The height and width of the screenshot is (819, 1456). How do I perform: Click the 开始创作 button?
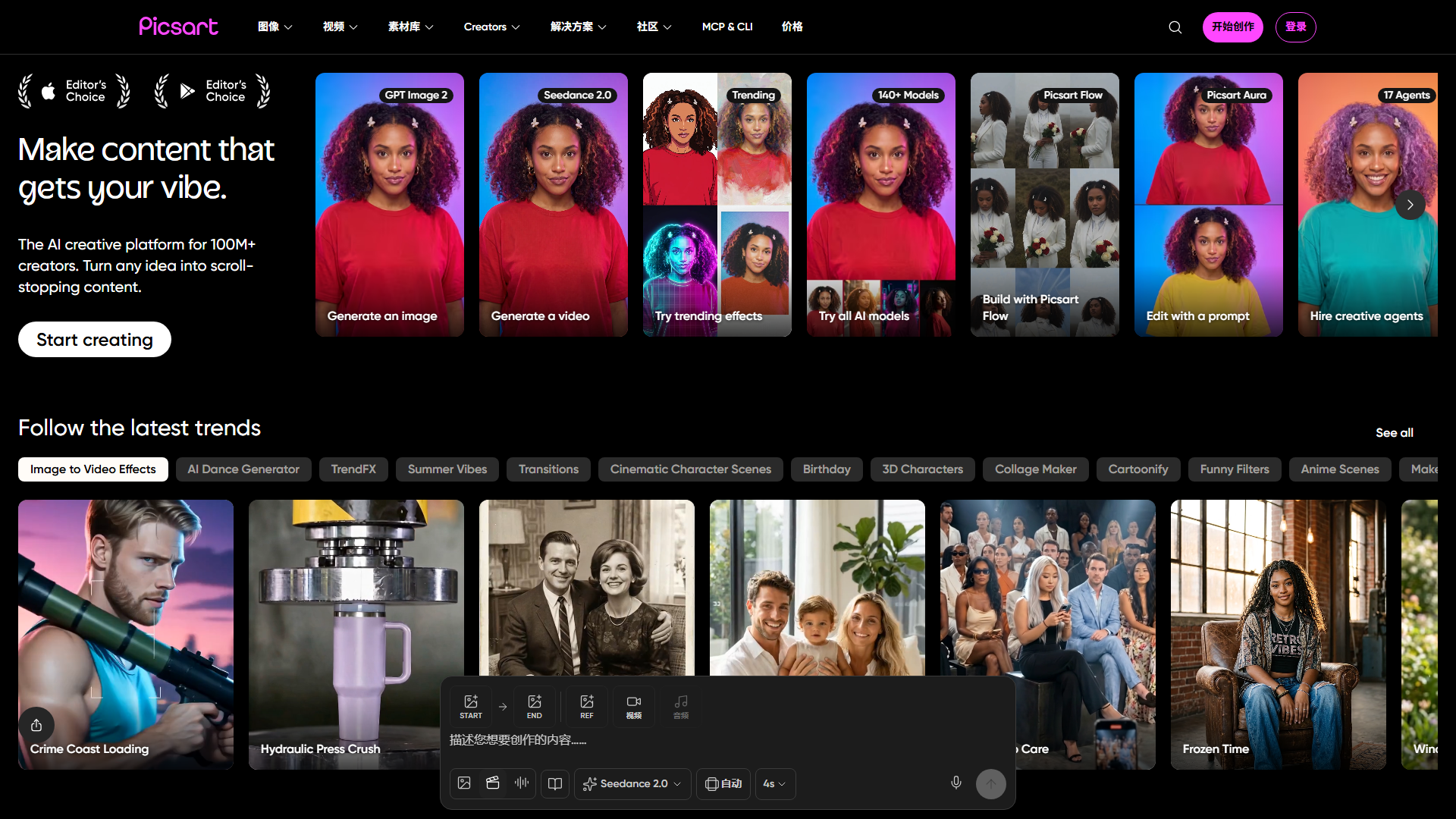click(1233, 27)
